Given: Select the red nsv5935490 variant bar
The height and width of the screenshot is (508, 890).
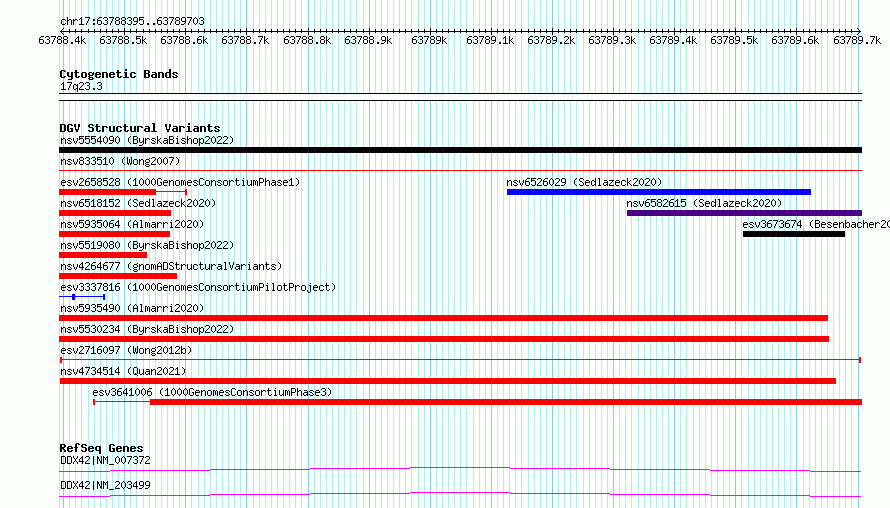Looking at the screenshot, I should pyautogui.click(x=443, y=318).
